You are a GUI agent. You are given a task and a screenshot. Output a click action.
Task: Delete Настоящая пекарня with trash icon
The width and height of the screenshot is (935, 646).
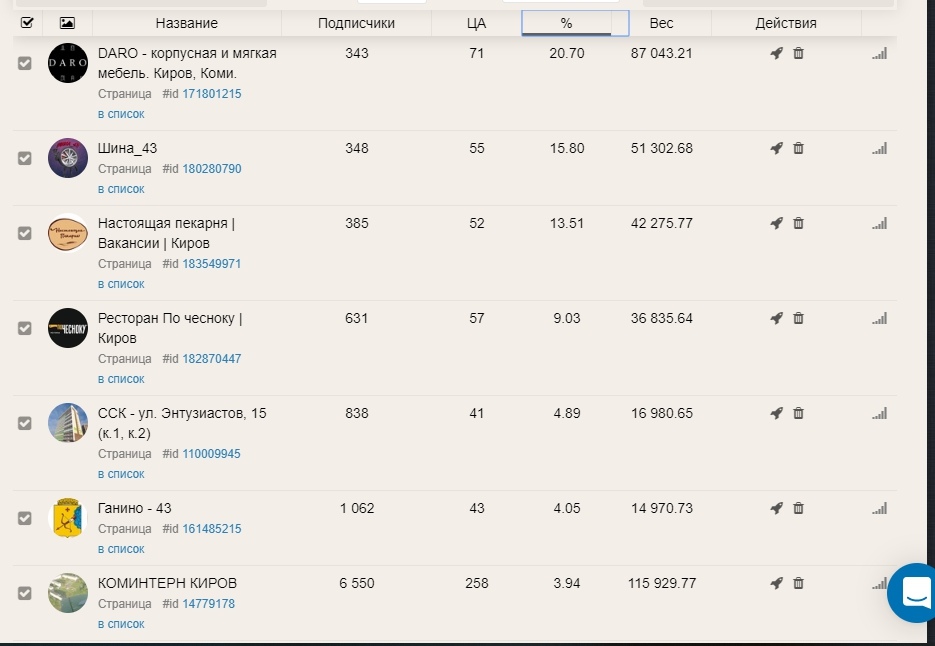(x=798, y=223)
